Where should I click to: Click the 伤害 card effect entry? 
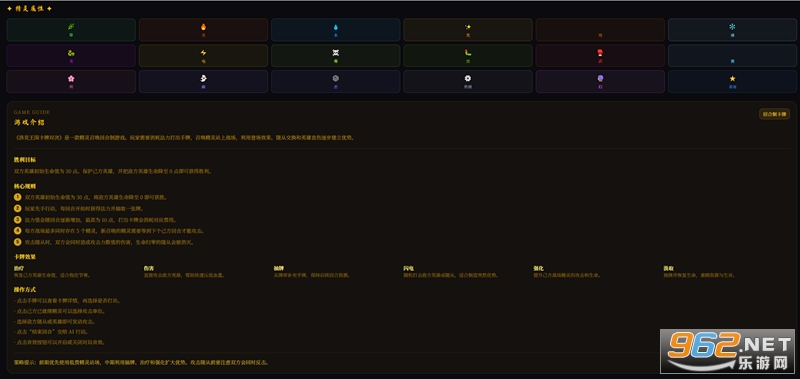(x=184, y=271)
